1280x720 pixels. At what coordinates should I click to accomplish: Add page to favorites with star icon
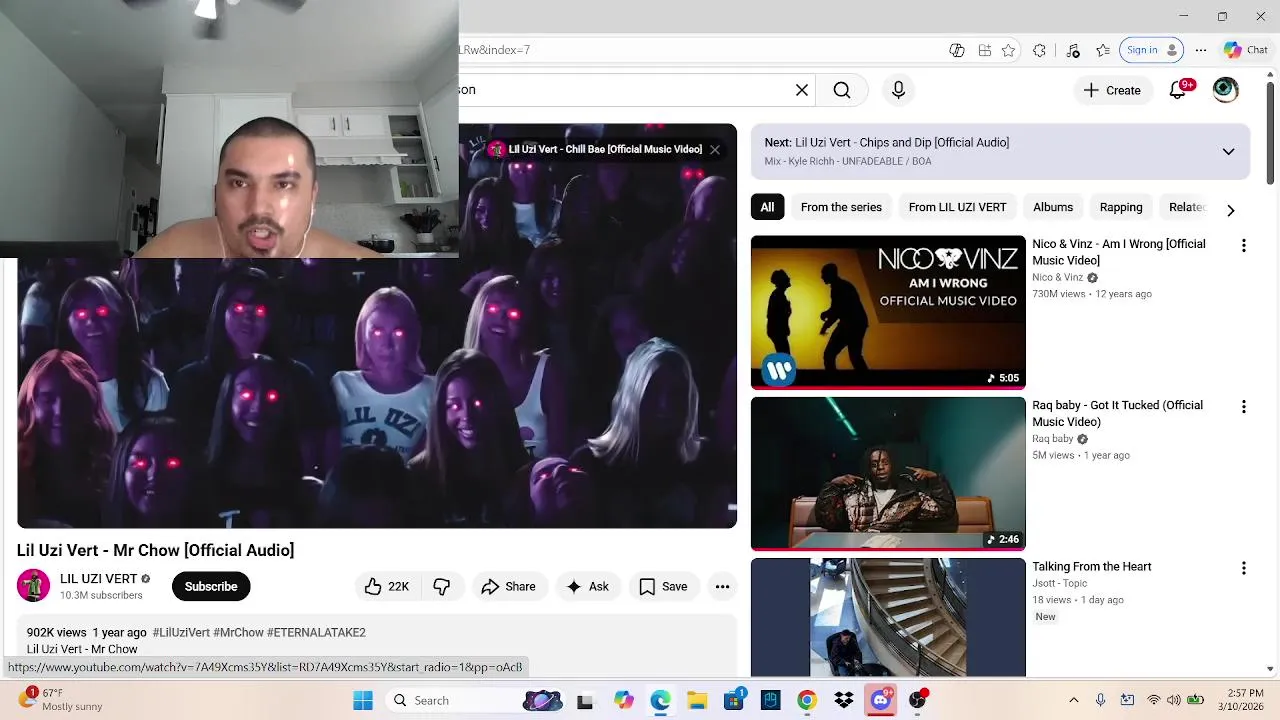click(x=1008, y=50)
